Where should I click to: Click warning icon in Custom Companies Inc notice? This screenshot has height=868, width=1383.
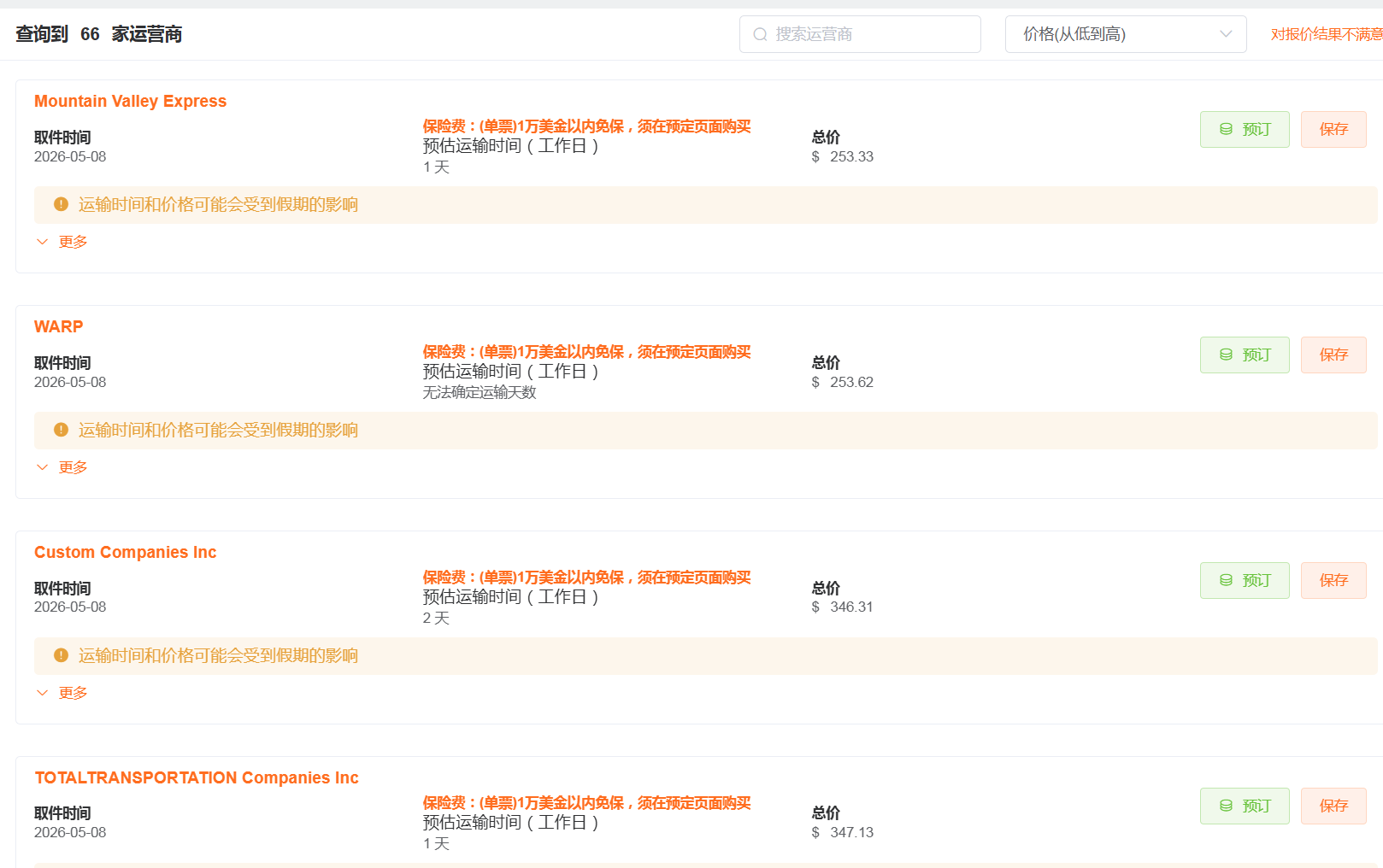[61, 655]
